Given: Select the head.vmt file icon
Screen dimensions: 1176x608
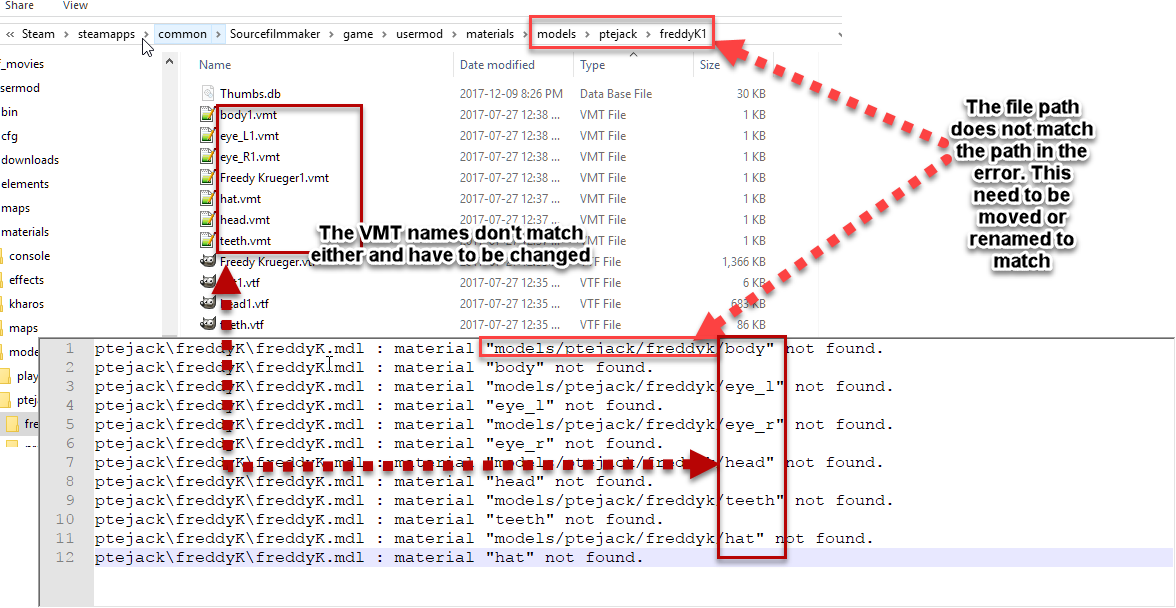Looking at the screenshot, I should click(208, 220).
